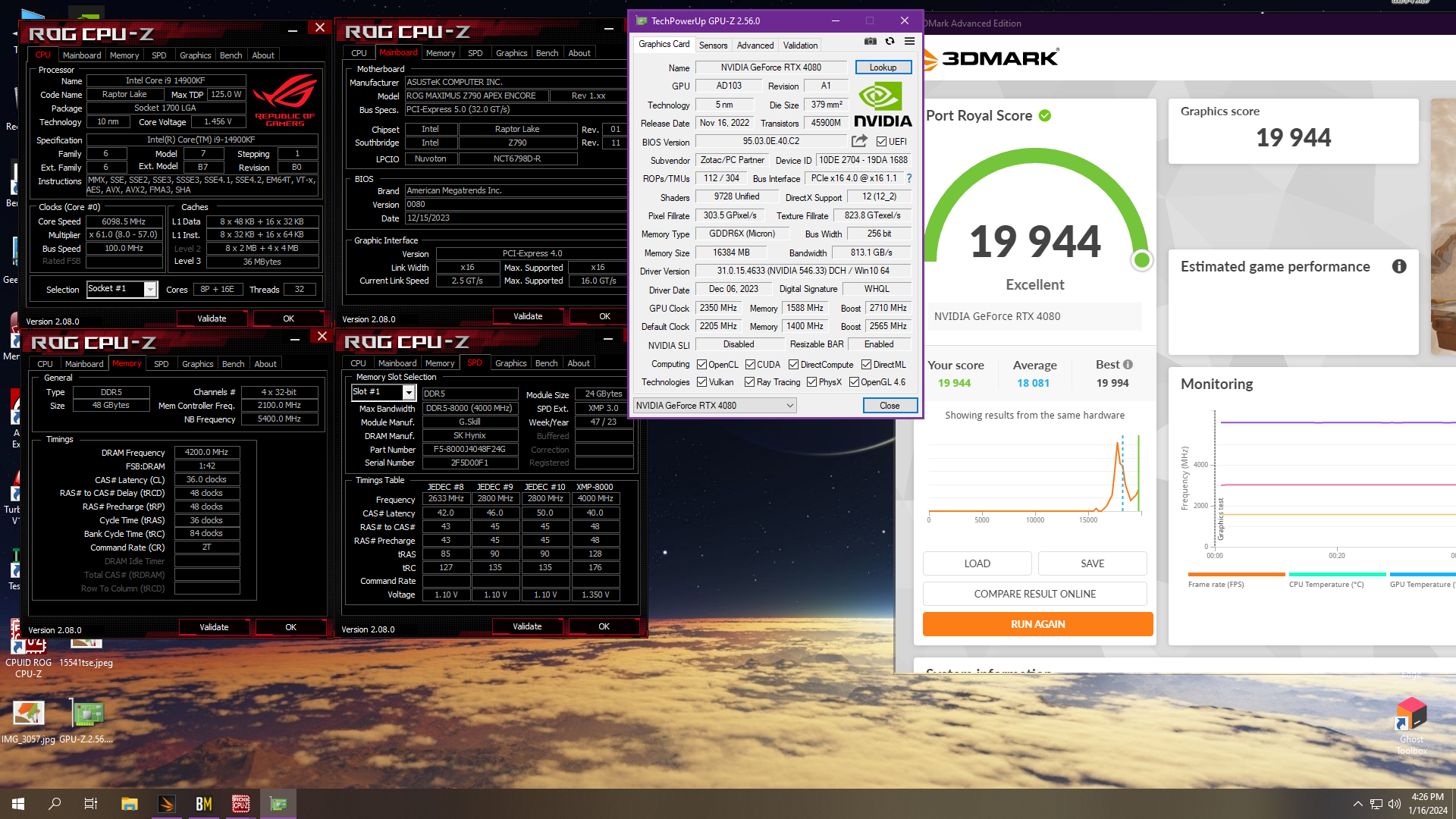This screenshot has height=819, width=1456.
Task: Toggle the DirectCompute checkbox
Action: coord(793,365)
